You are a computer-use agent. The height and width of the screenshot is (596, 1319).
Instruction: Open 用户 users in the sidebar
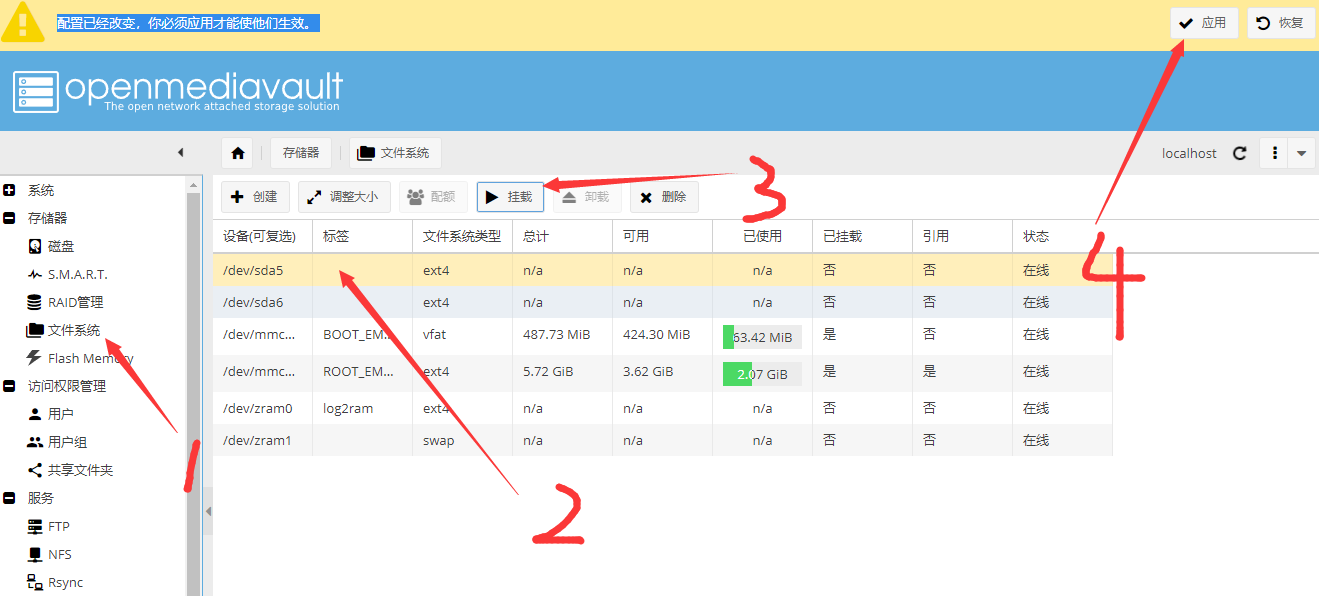[x=60, y=414]
